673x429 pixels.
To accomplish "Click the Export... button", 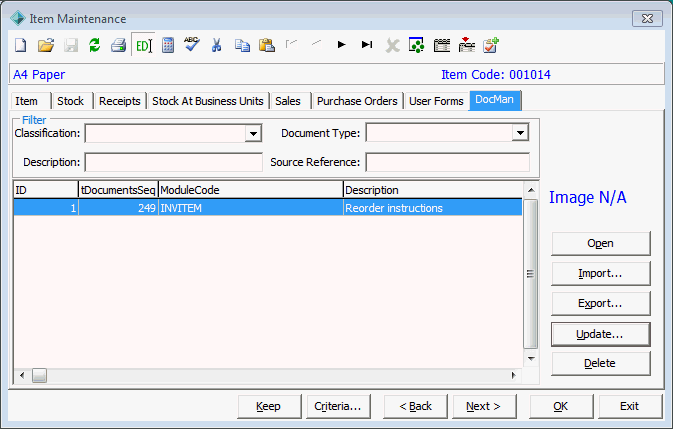I will 600,304.
